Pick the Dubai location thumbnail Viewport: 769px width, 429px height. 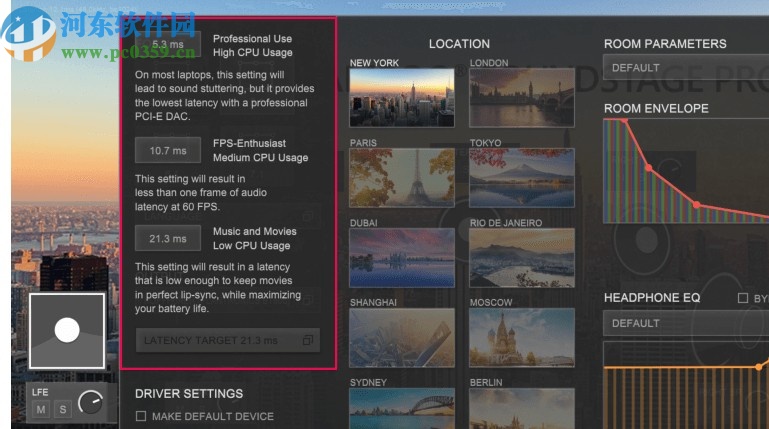tap(402, 257)
